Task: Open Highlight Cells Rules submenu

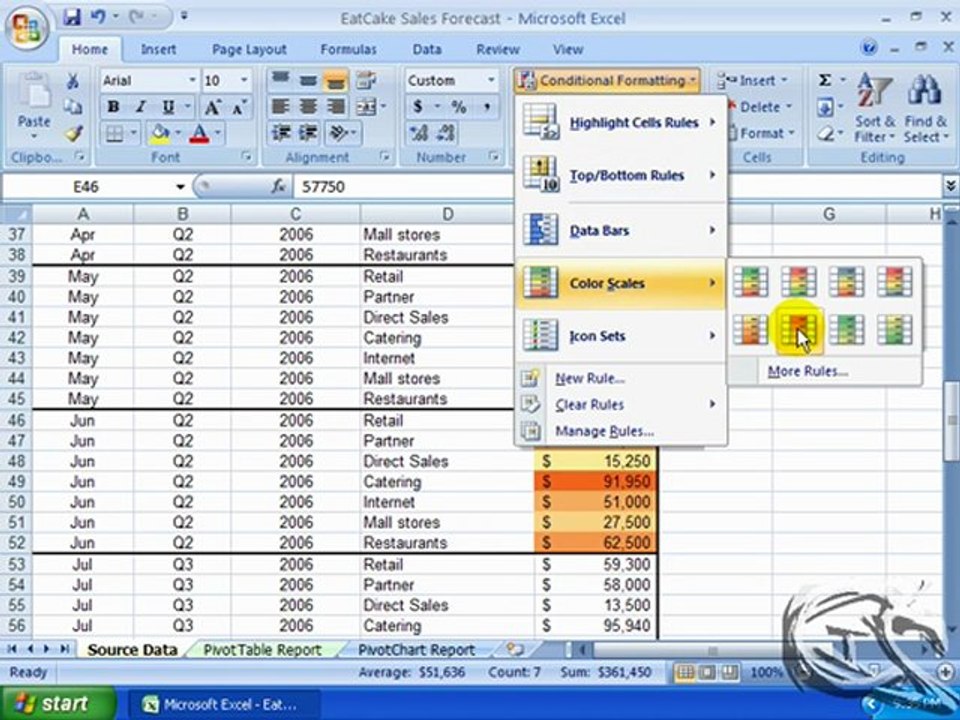Action: pyautogui.click(x=621, y=122)
